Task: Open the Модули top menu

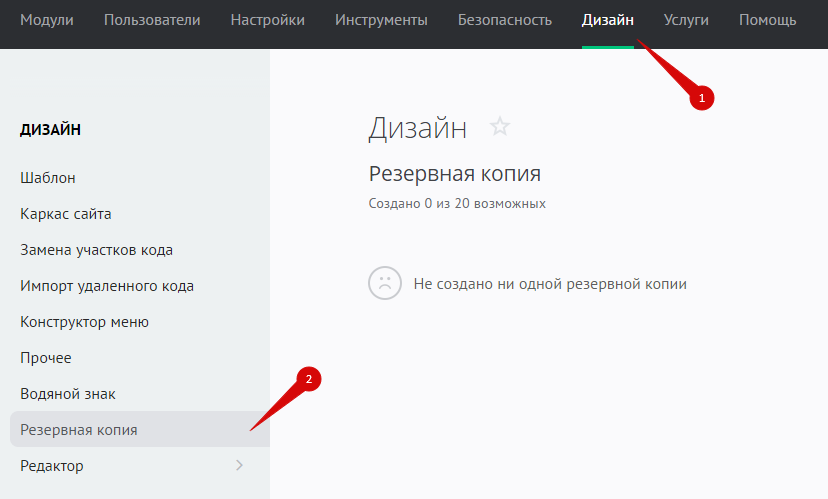Action: pyautogui.click(x=47, y=20)
